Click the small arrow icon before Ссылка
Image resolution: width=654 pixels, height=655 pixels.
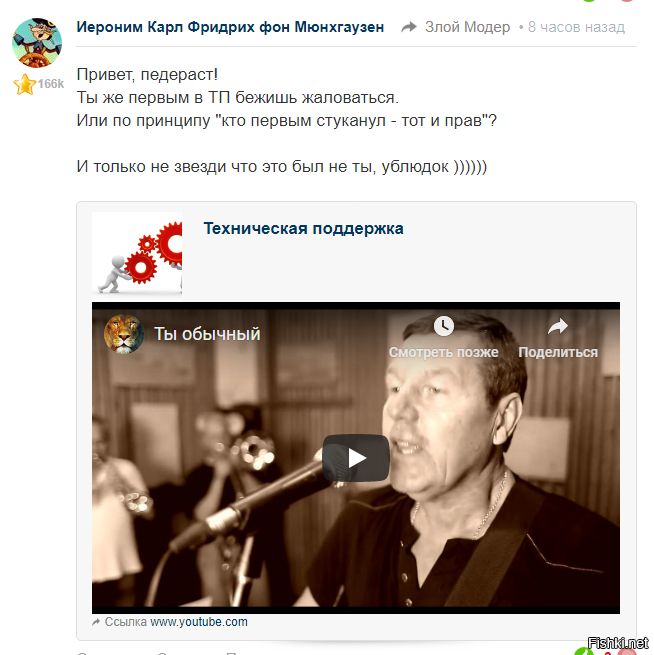tap(96, 622)
